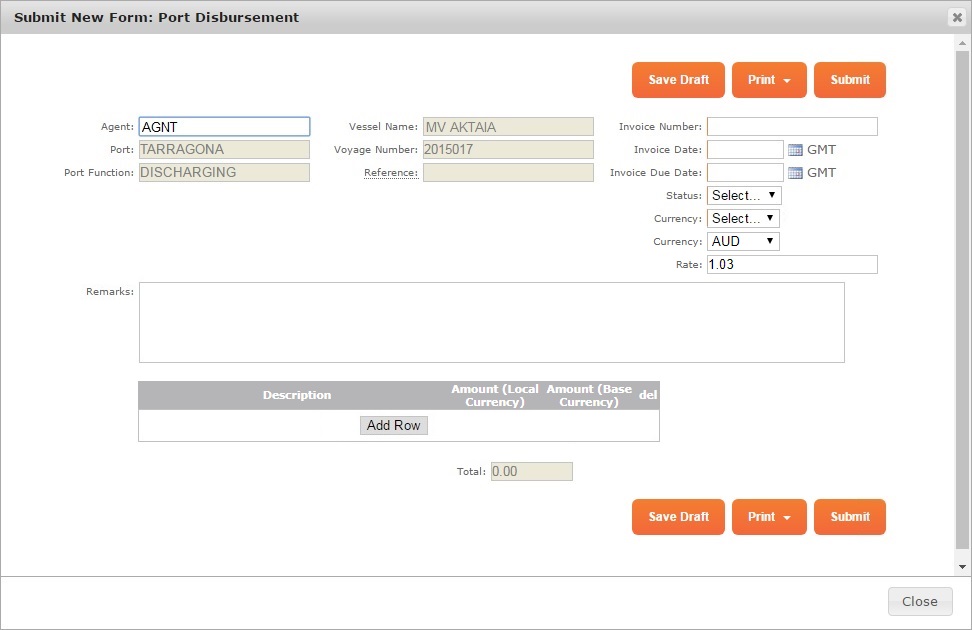Open the first Currency selector

[743, 218]
